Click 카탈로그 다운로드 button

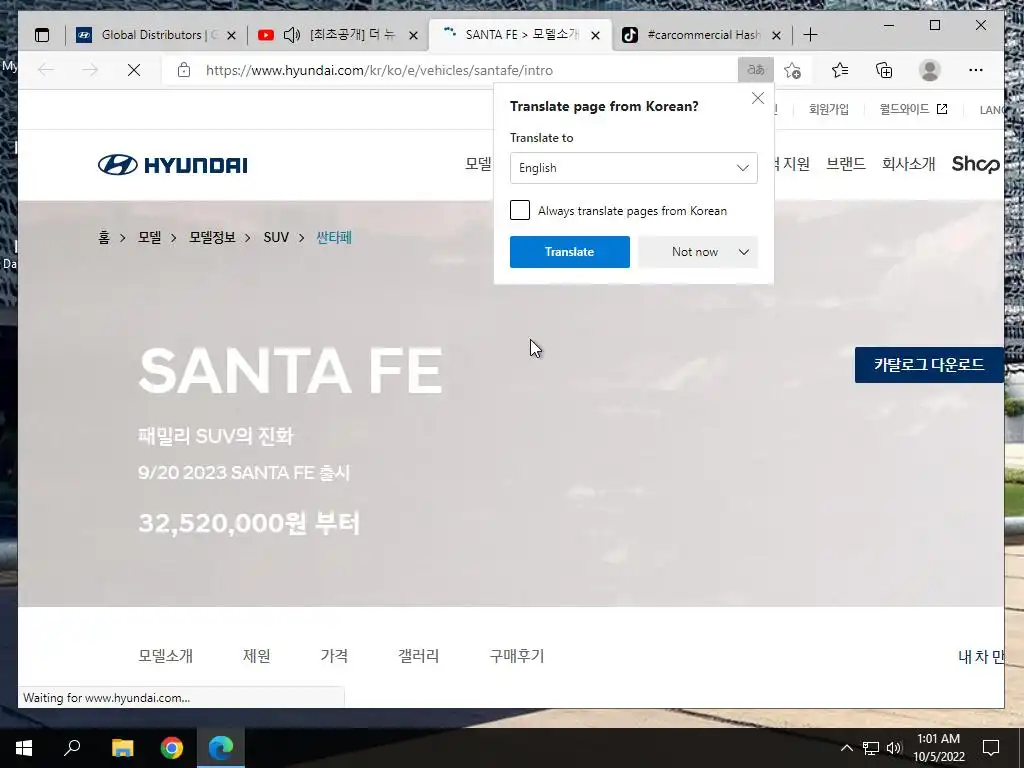click(929, 365)
